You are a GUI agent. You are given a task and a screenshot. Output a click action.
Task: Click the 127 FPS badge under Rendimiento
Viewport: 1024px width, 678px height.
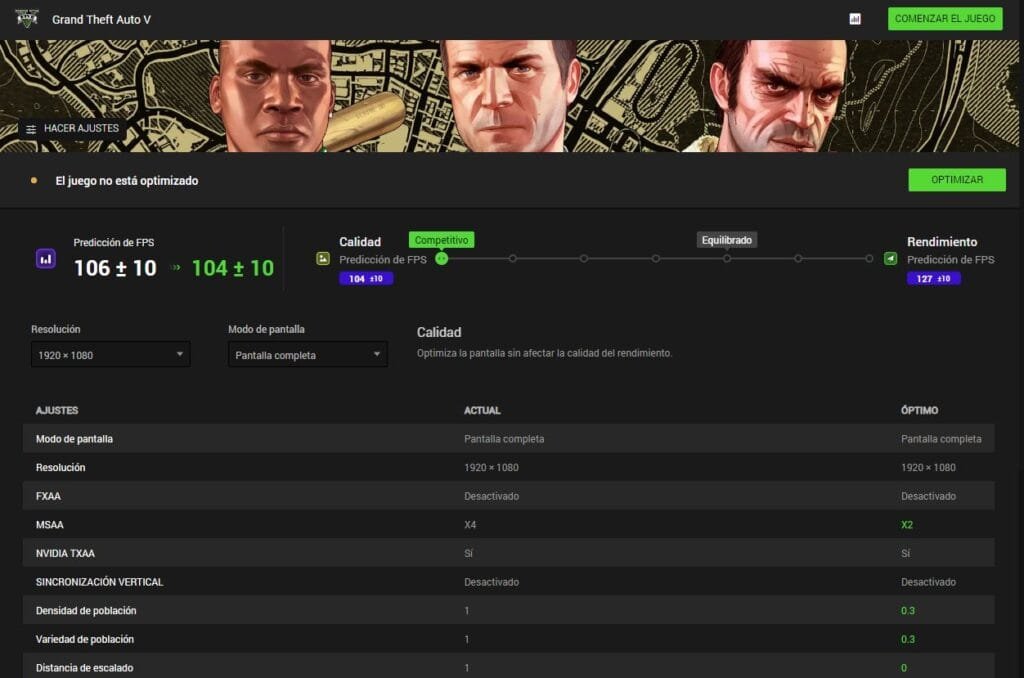pos(933,279)
